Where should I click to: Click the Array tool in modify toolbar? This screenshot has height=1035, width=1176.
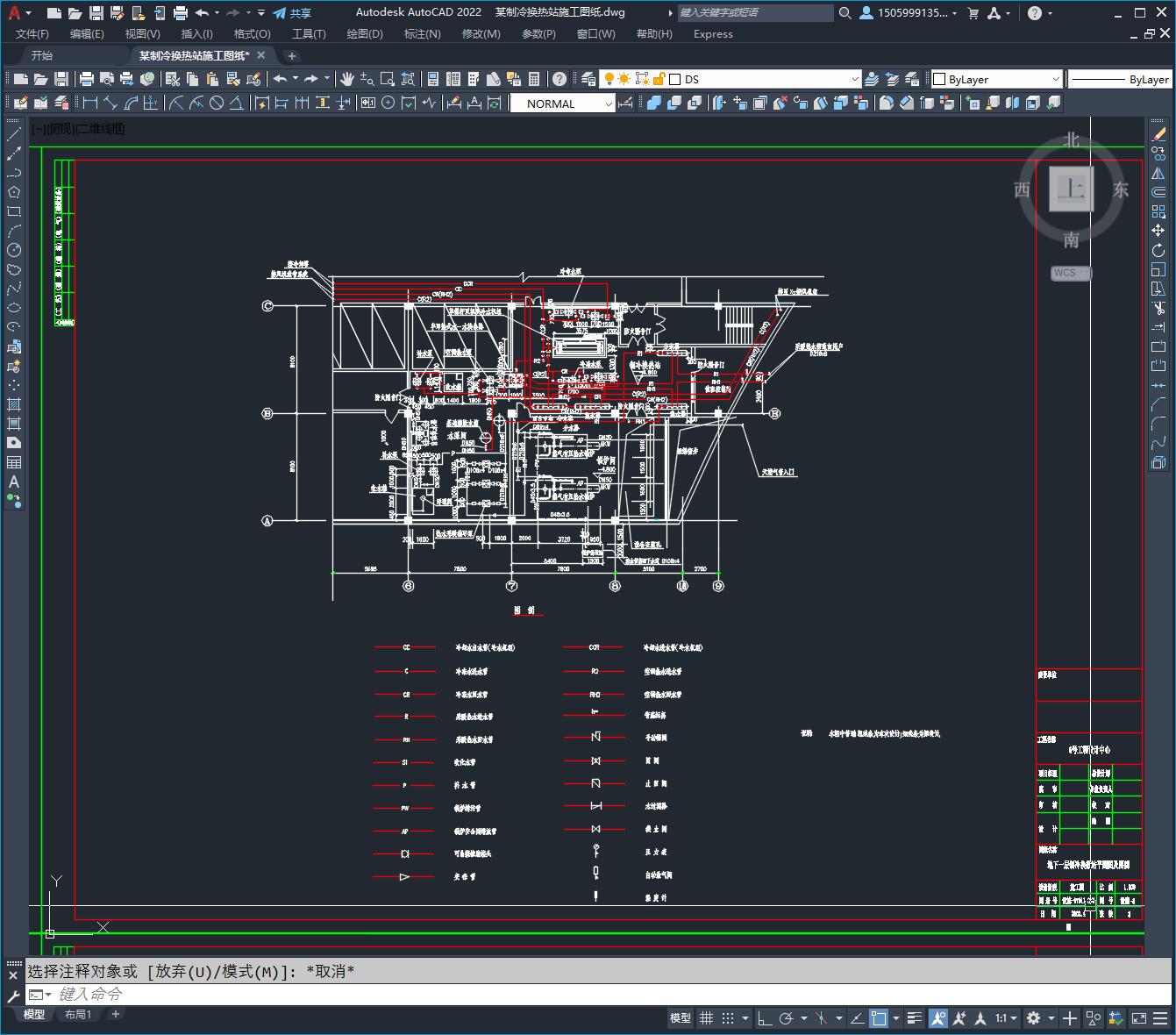1158,211
